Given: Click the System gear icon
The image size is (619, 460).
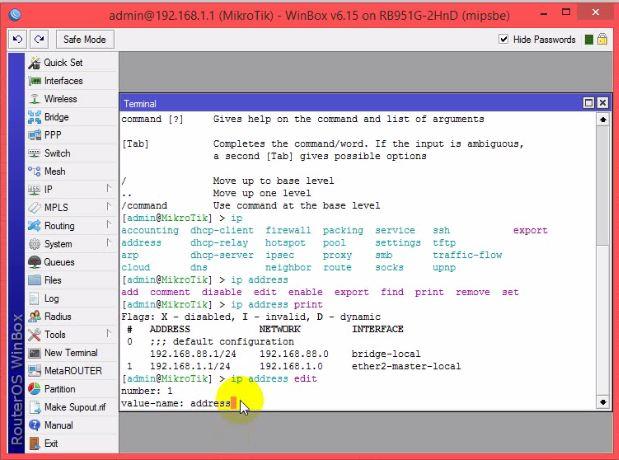Looking at the screenshot, I should click(x=34, y=244).
